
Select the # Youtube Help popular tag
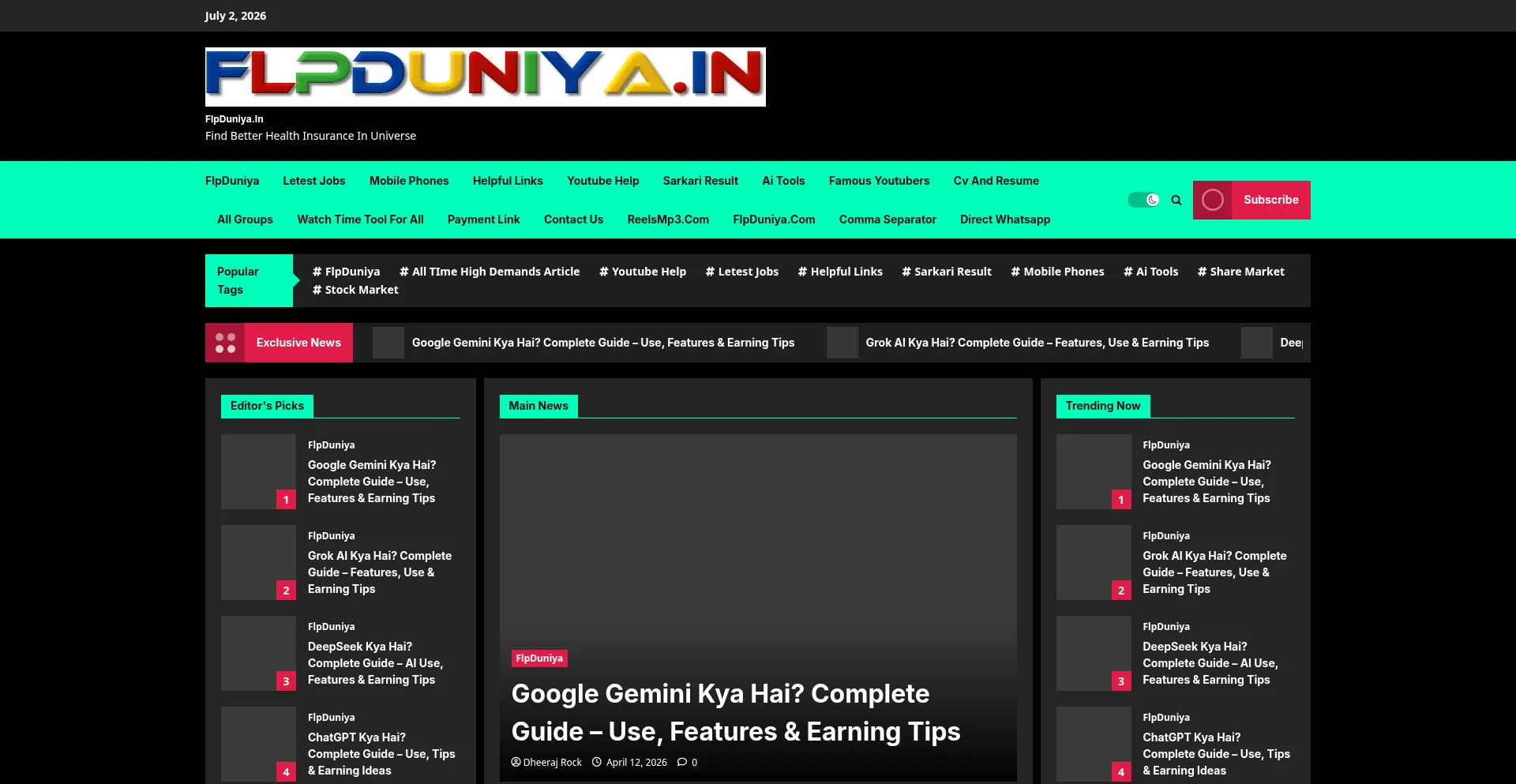(x=643, y=272)
